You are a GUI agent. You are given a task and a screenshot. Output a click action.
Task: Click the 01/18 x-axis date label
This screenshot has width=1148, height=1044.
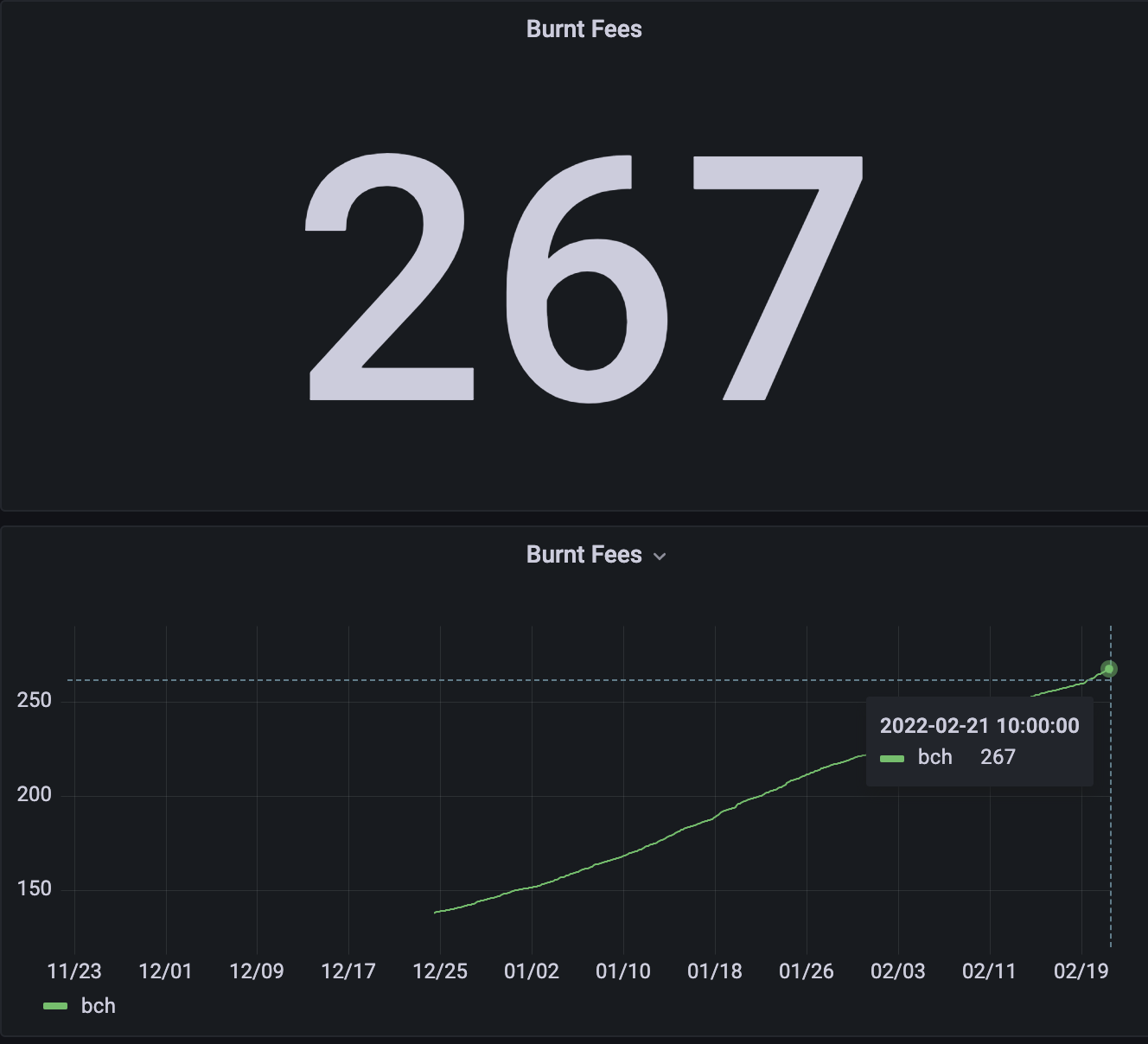(x=715, y=971)
